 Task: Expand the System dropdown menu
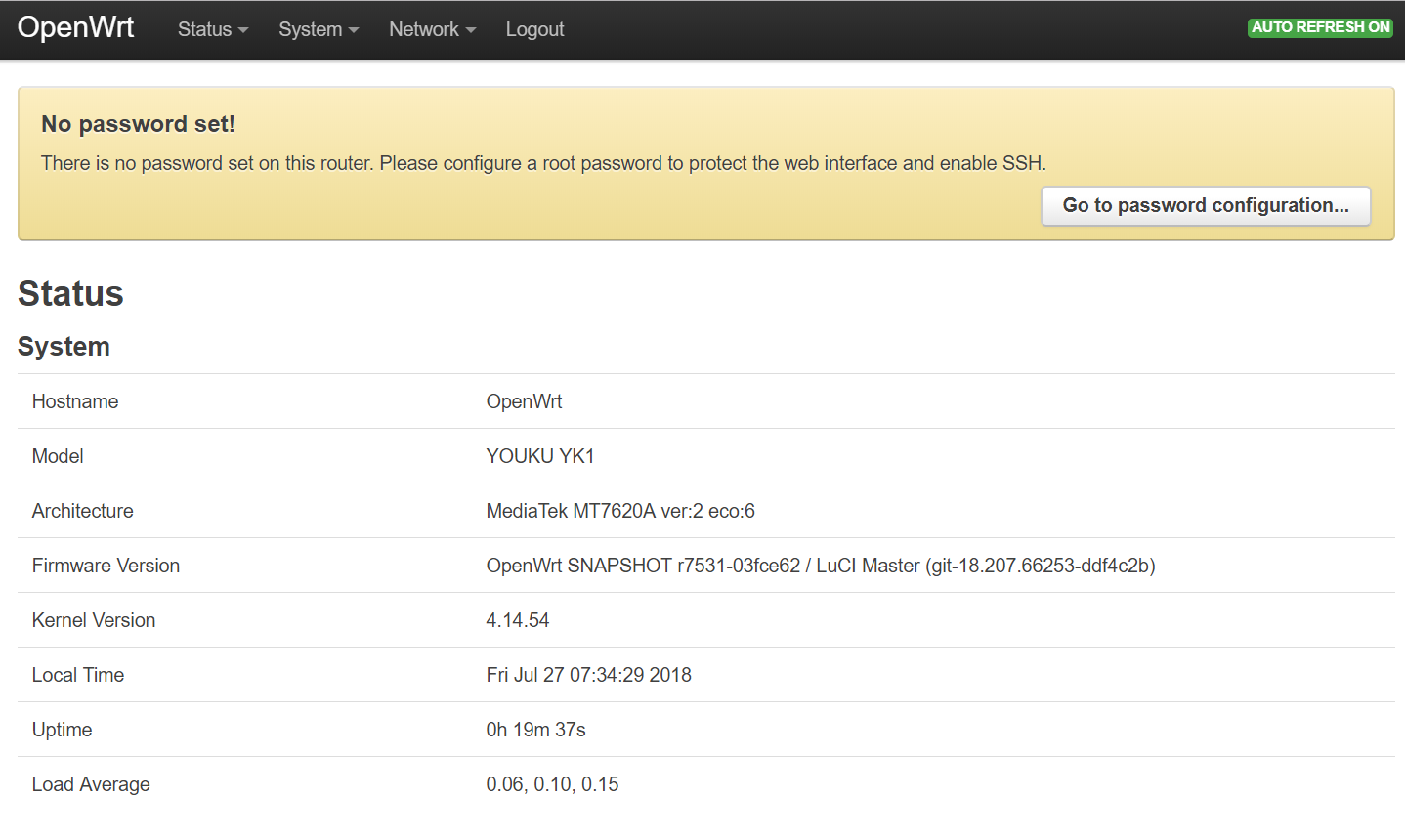tap(319, 29)
